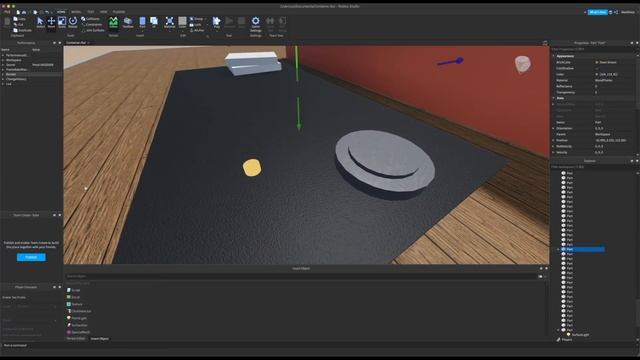Click the Script icon in Insert Object list
640x360 pixels.
(x=69, y=290)
